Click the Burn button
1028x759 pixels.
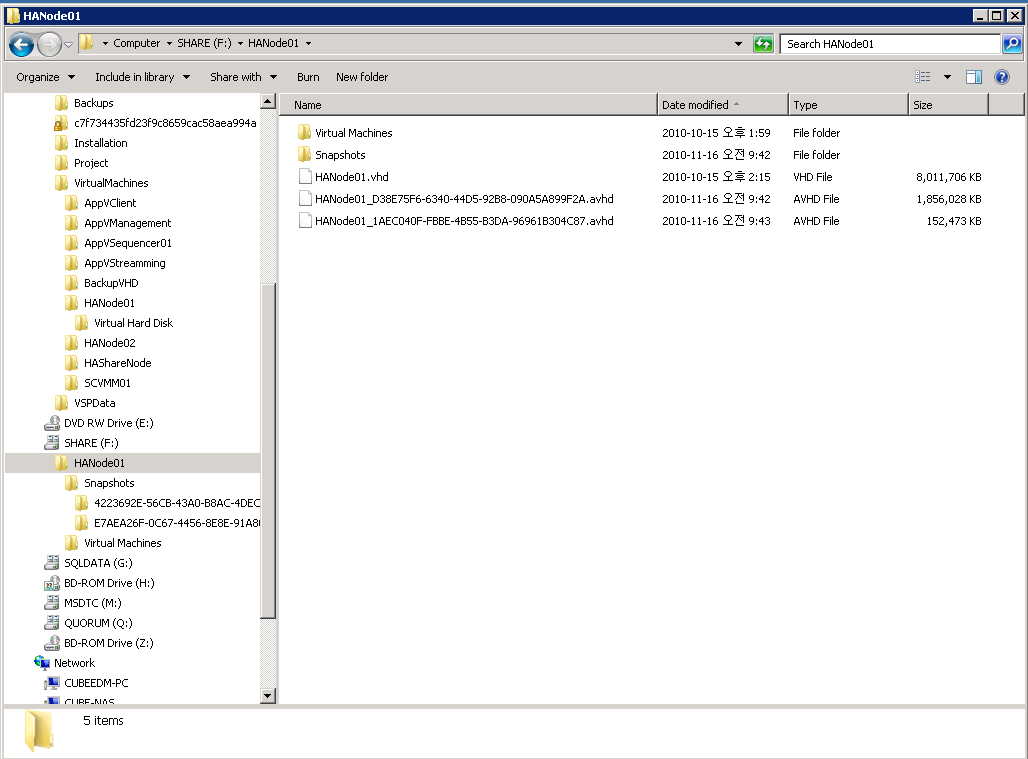pos(308,77)
